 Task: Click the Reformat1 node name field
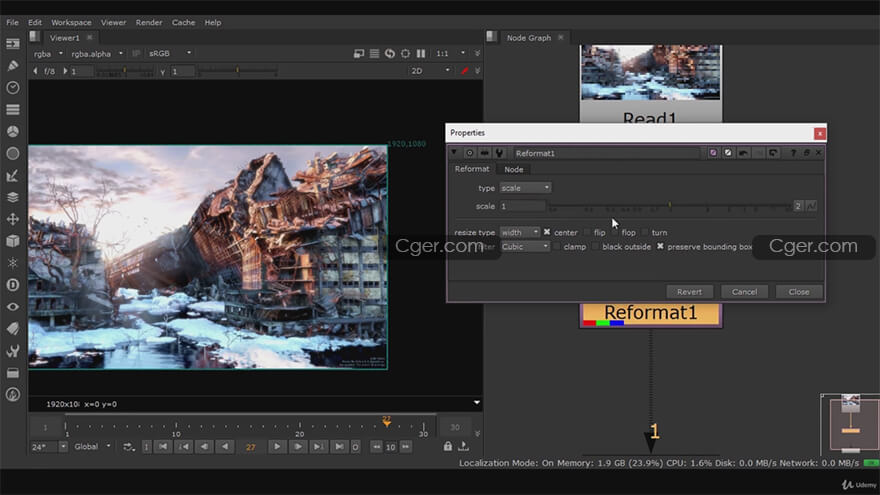(x=606, y=153)
